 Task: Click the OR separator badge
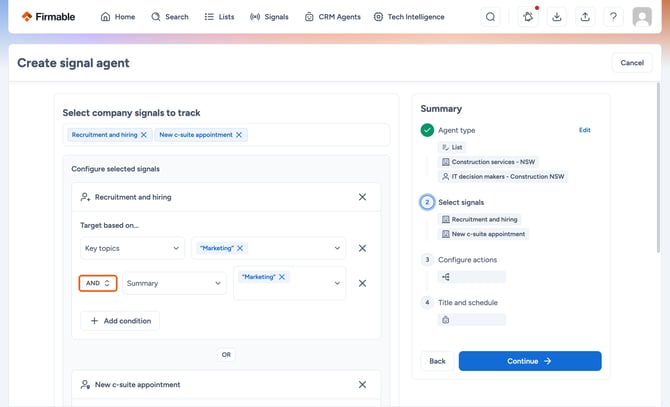pos(226,354)
